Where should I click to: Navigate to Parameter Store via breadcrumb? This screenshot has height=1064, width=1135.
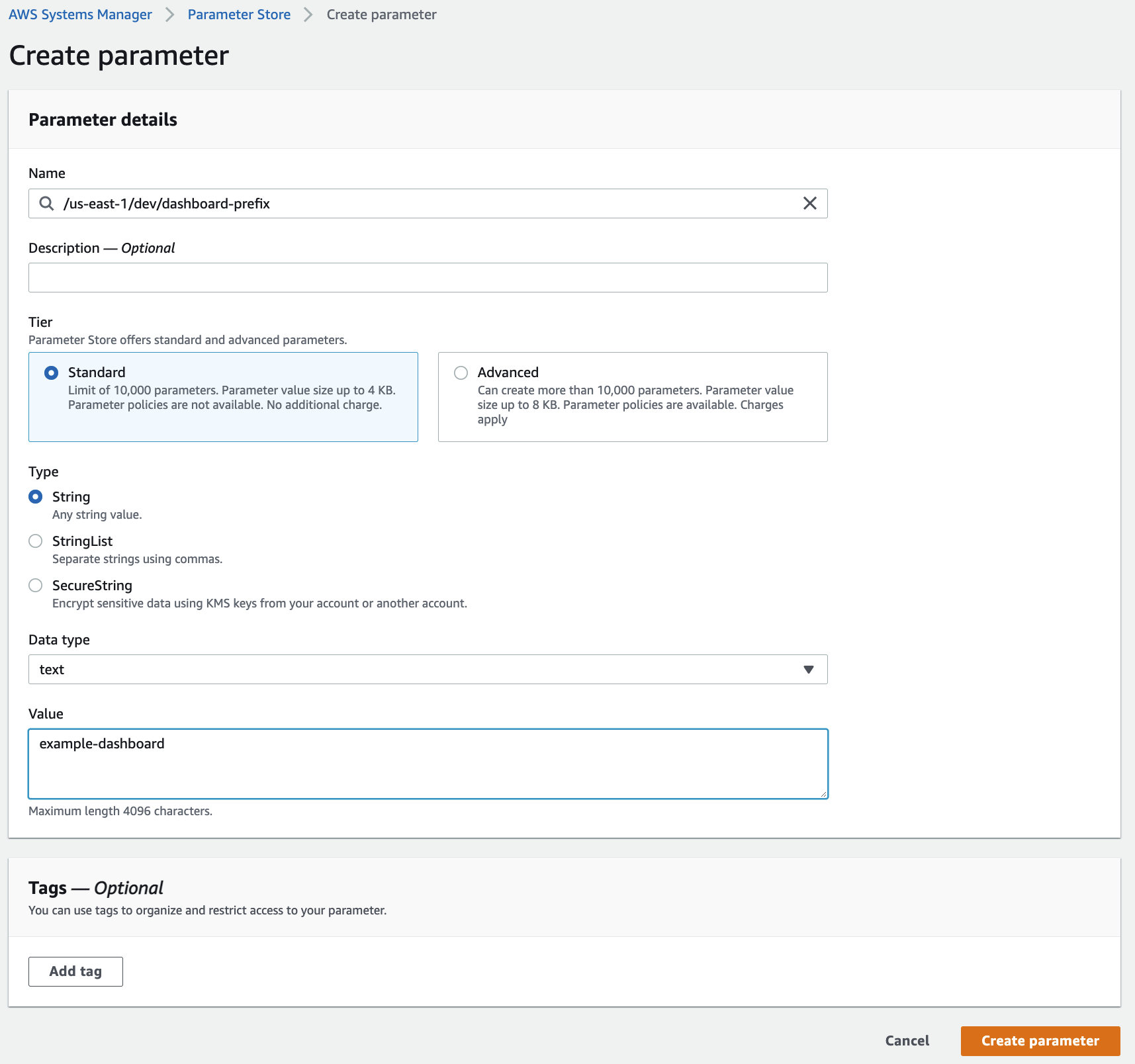[239, 14]
